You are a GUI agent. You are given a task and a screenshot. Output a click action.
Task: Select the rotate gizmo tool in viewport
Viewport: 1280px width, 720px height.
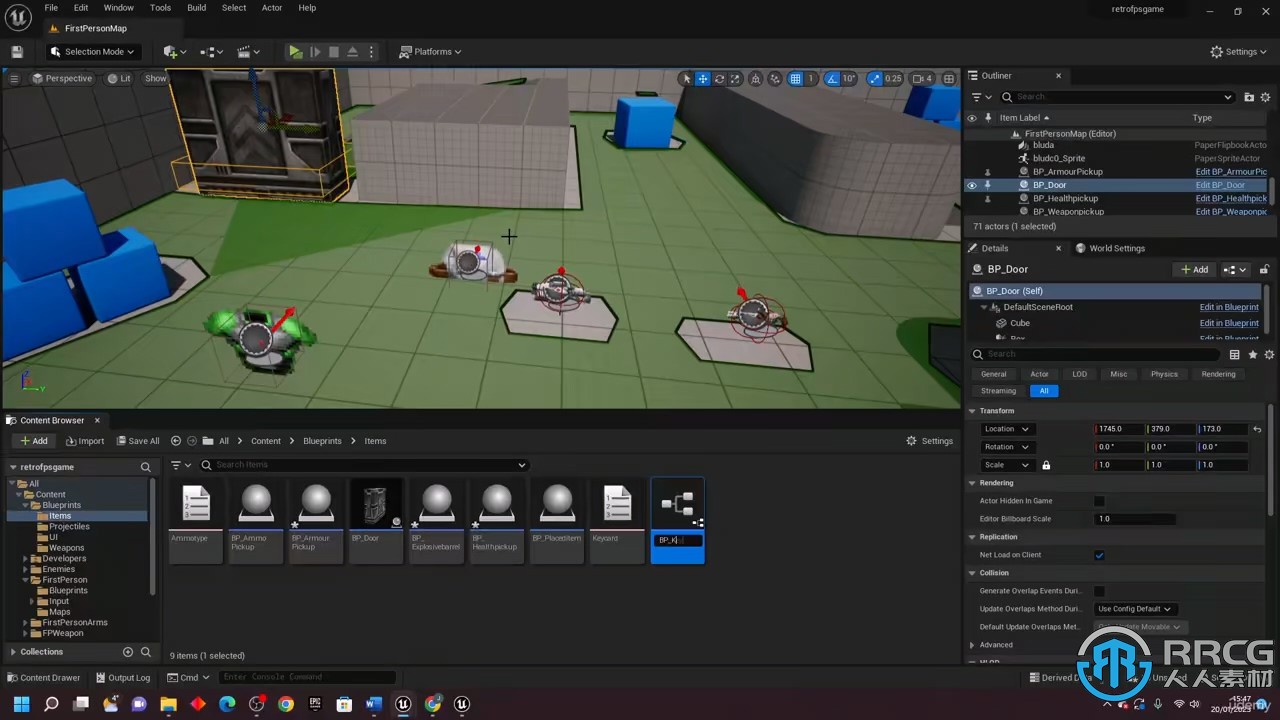point(719,79)
